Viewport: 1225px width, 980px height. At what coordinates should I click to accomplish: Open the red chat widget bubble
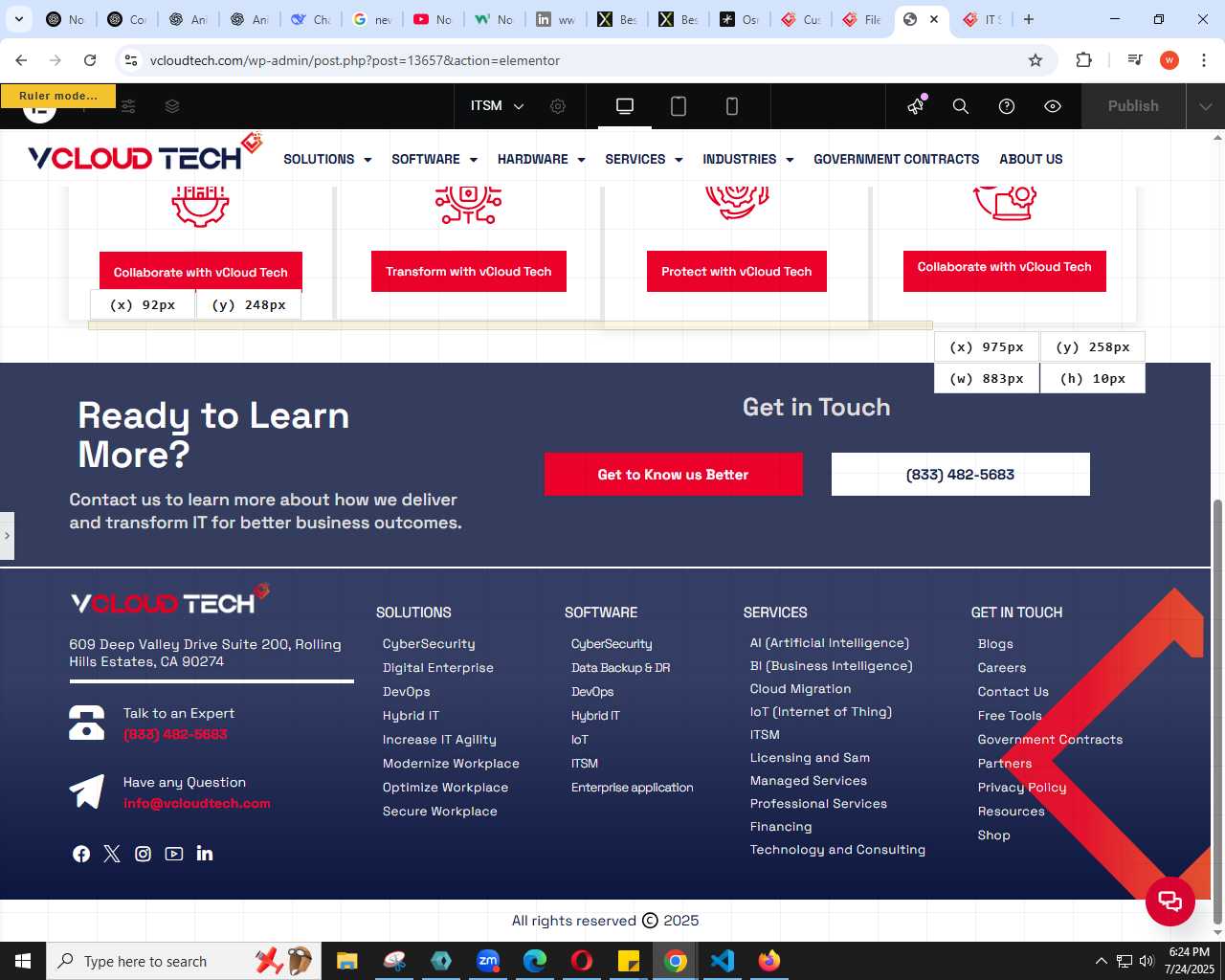(x=1170, y=901)
